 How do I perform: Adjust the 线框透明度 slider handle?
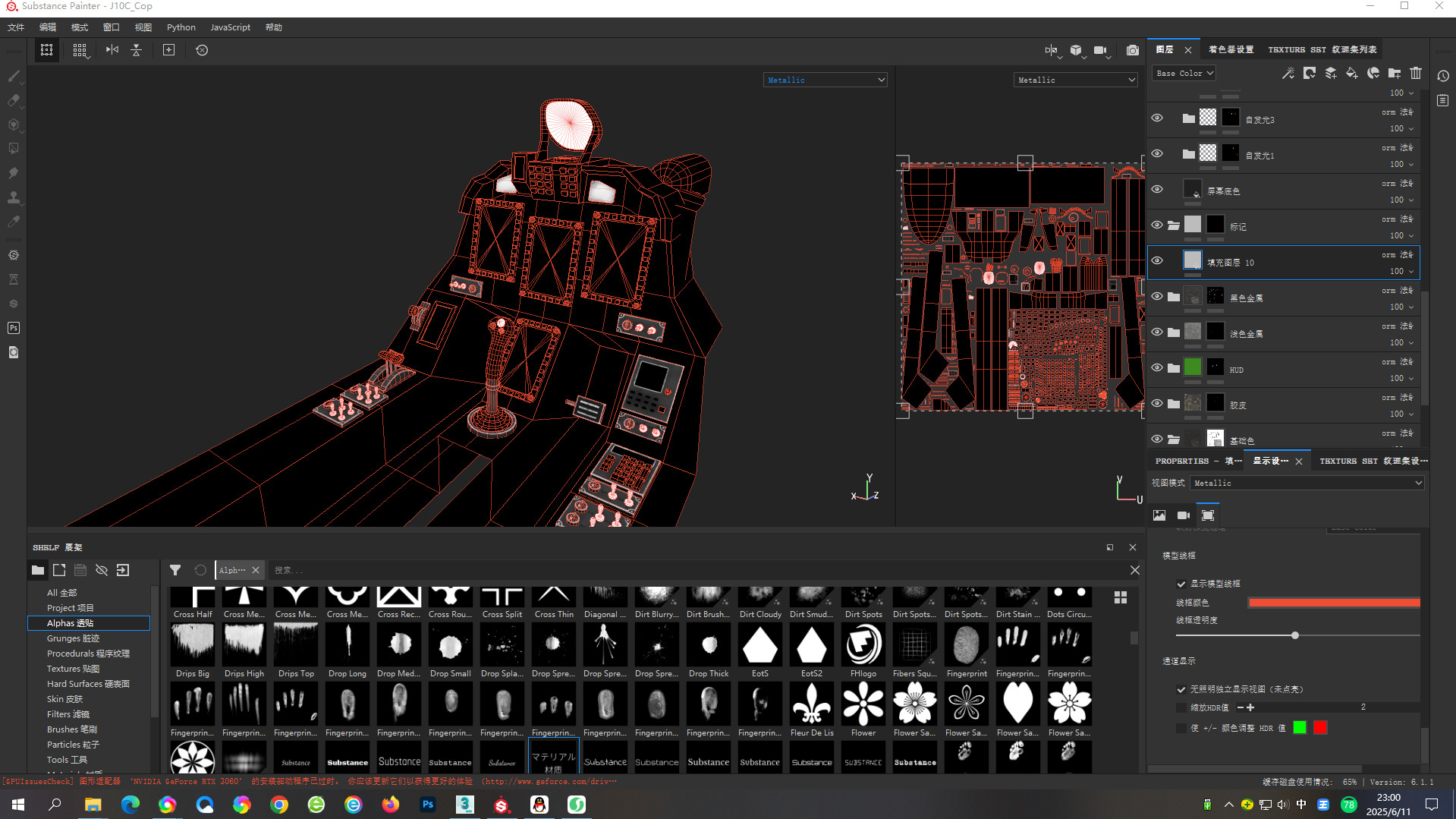(x=1295, y=635)
